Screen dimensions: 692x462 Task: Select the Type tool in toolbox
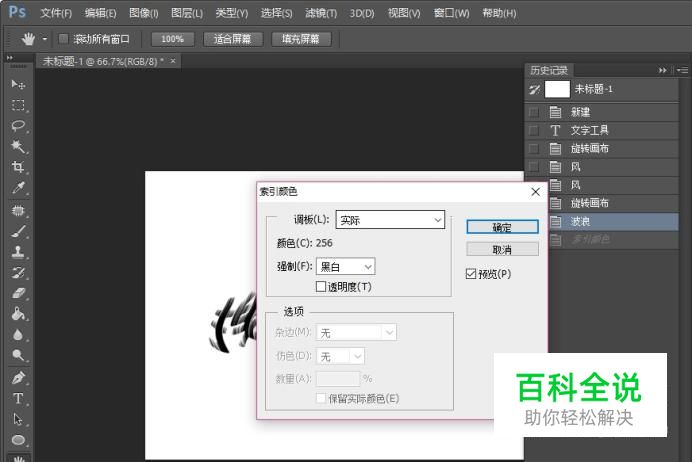pyautogui.click(x=18, y=398)
